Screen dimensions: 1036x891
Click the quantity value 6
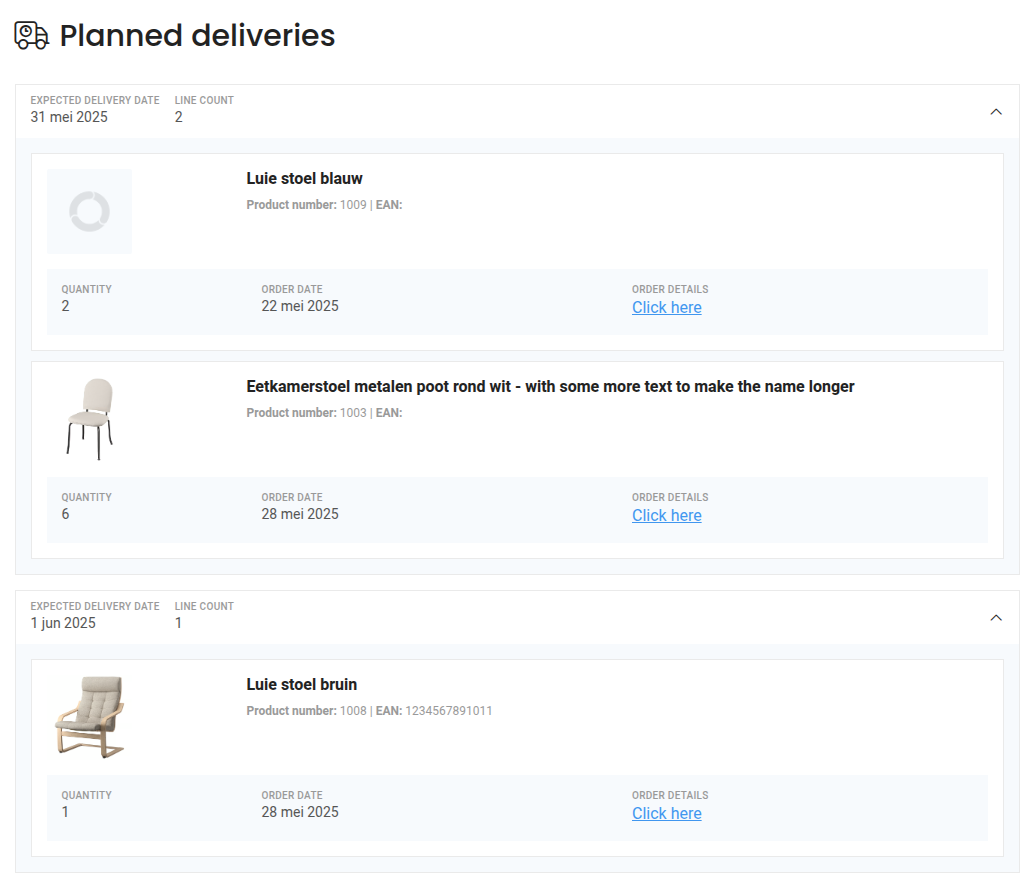click(x=66, y=514)
